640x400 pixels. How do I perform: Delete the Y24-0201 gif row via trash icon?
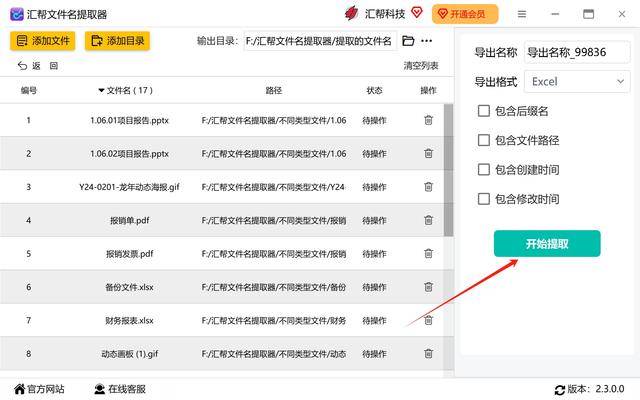click(x=428, y=187)
